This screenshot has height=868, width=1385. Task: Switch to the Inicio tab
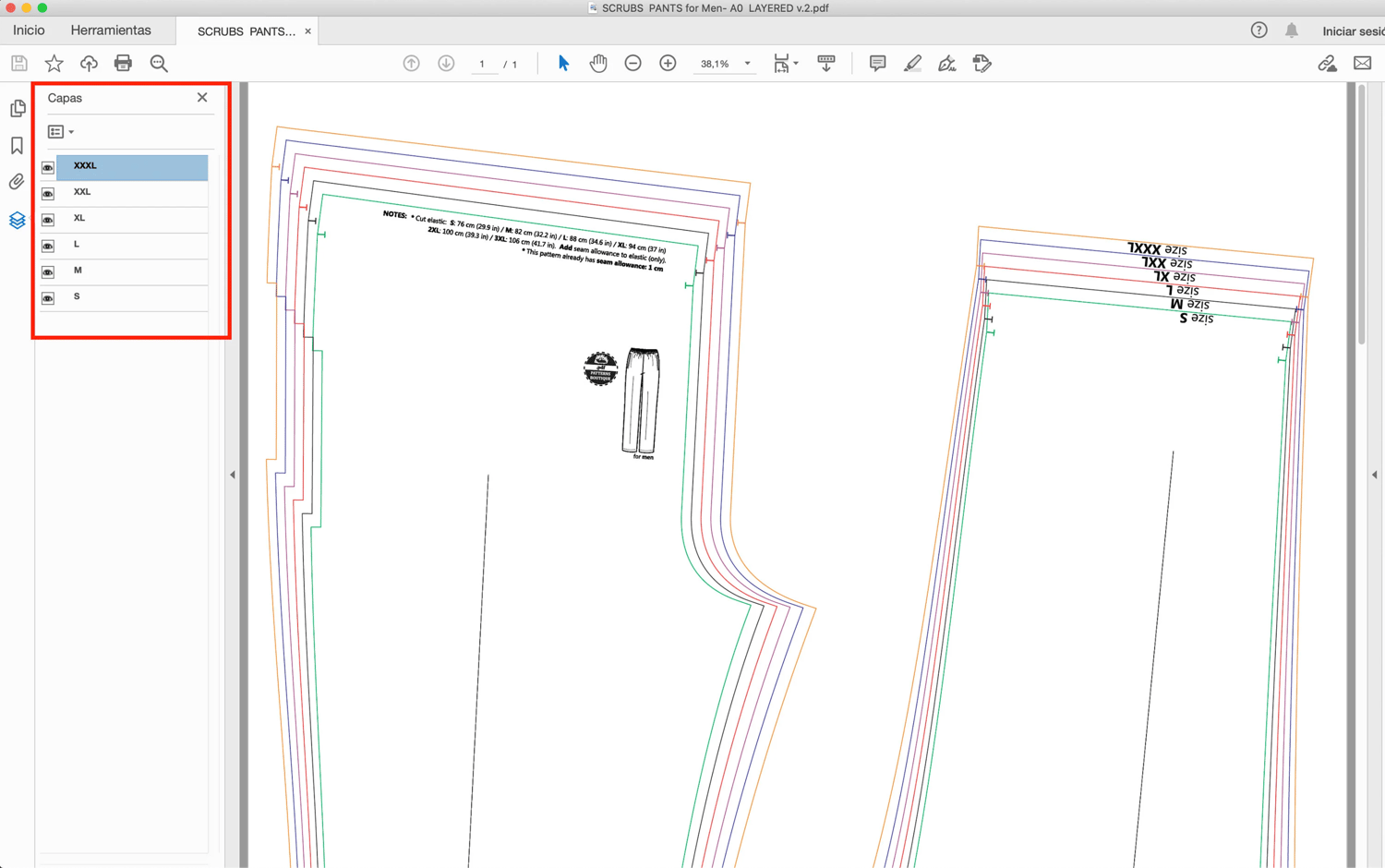click(29, 30)
